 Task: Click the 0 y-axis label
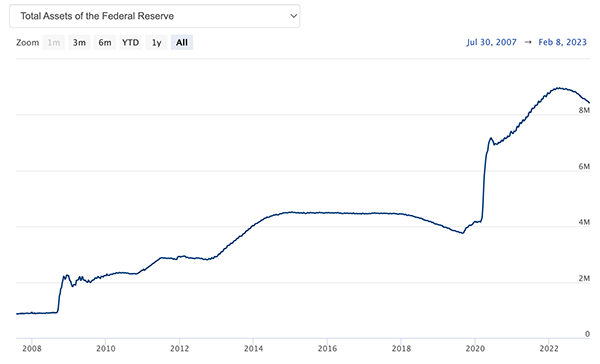point(587,334)
